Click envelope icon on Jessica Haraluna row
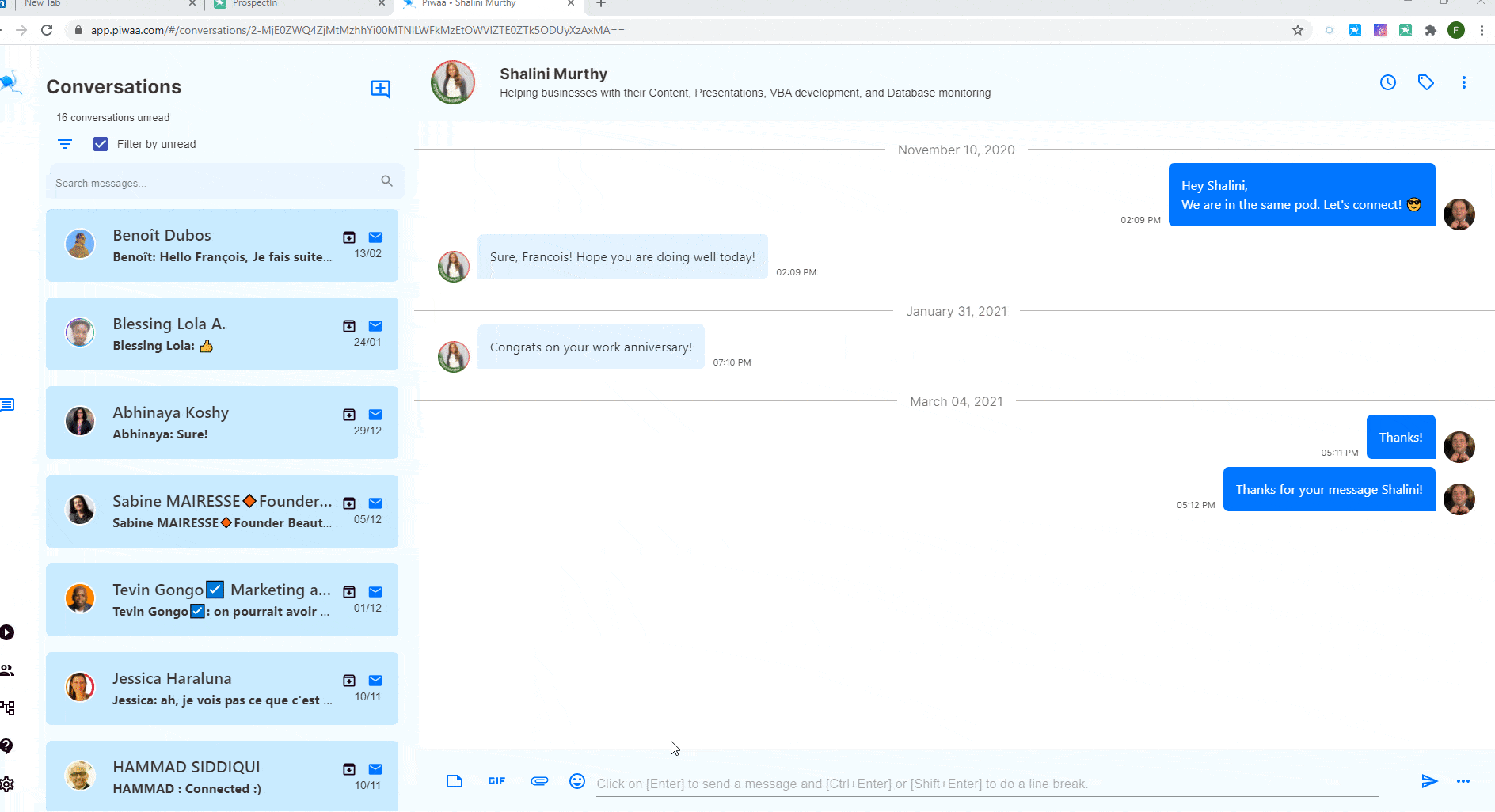The width and height of the screenshot is (1495, 812). 375,681
